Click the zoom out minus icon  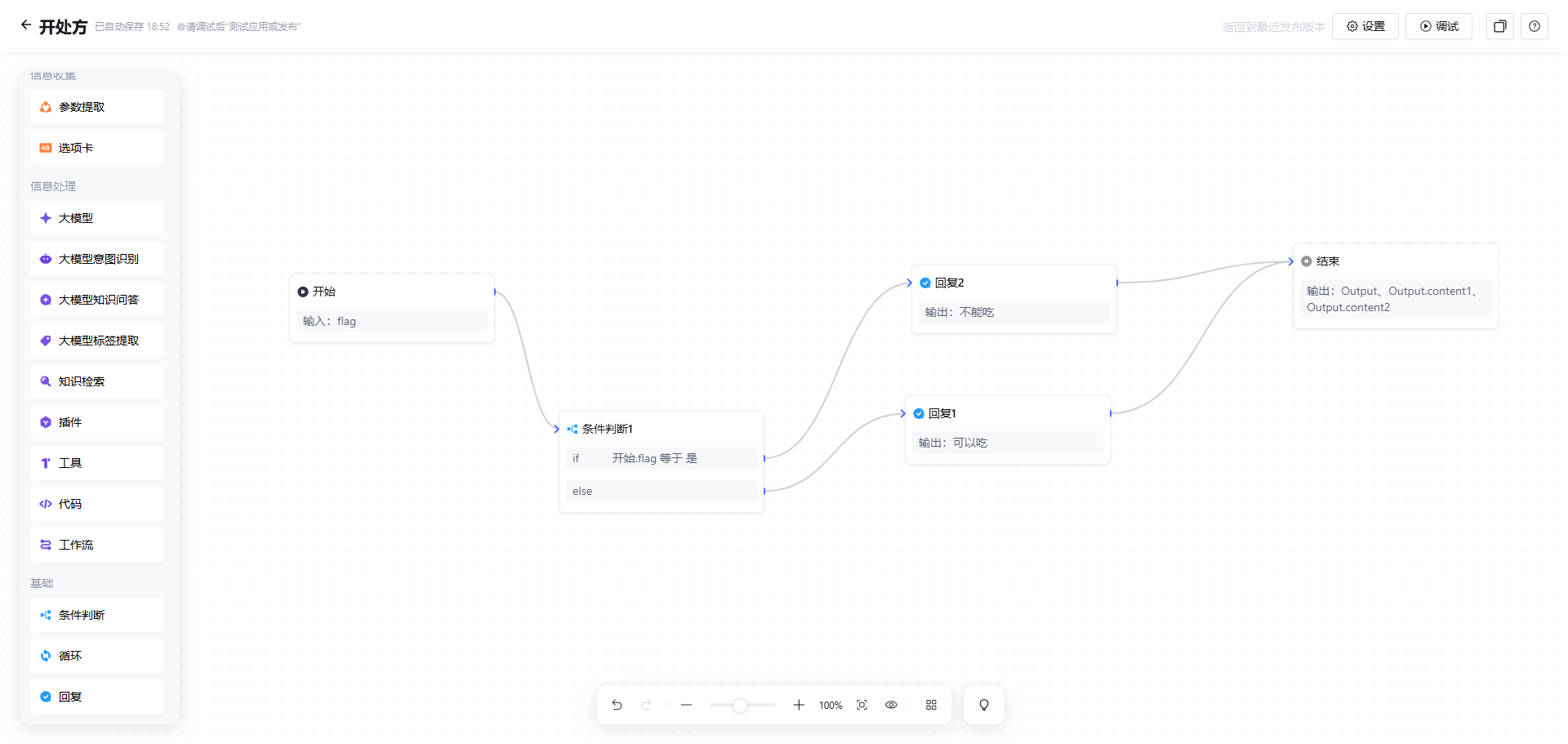point(686,705)
